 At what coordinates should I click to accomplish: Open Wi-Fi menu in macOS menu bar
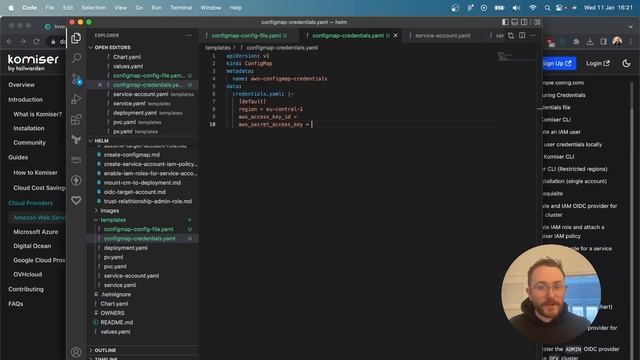pos(532,8)
